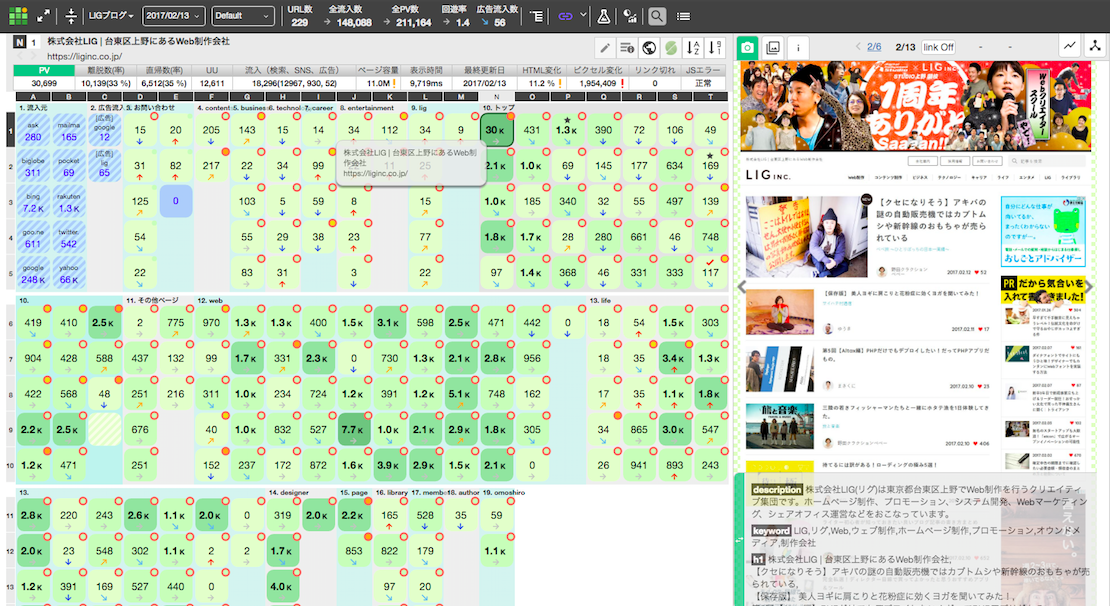The width and height of the screenshot is (1110, 606).
Task: Select column header T
Action: tap(710, 96)
